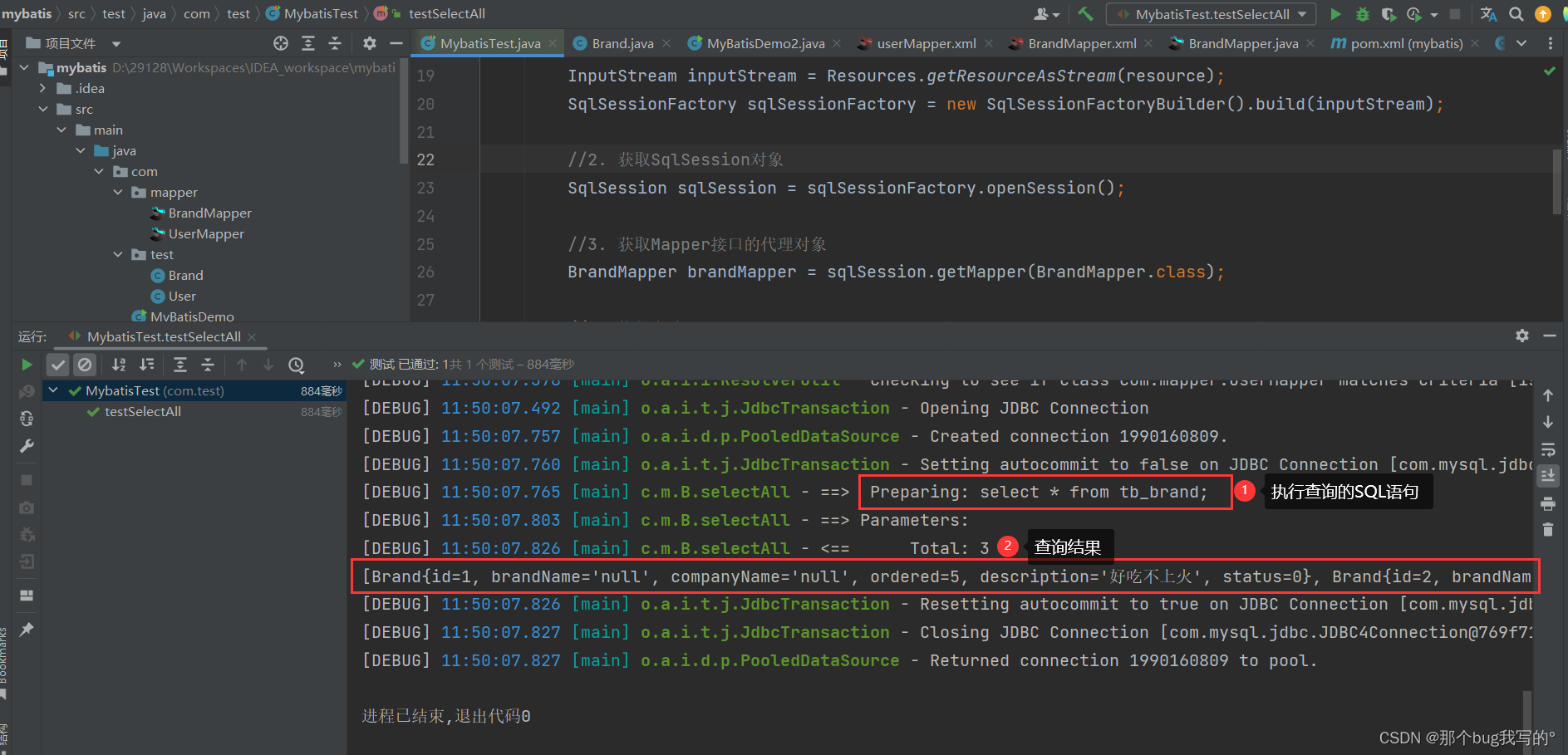Open the project view dropdown 项目文件

pos(75,43)
